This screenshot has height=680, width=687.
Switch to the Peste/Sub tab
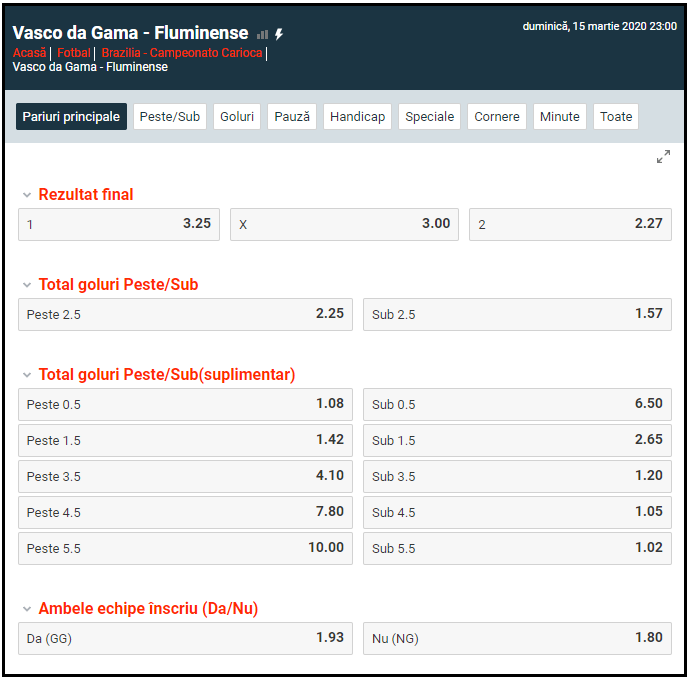point(170,117)
